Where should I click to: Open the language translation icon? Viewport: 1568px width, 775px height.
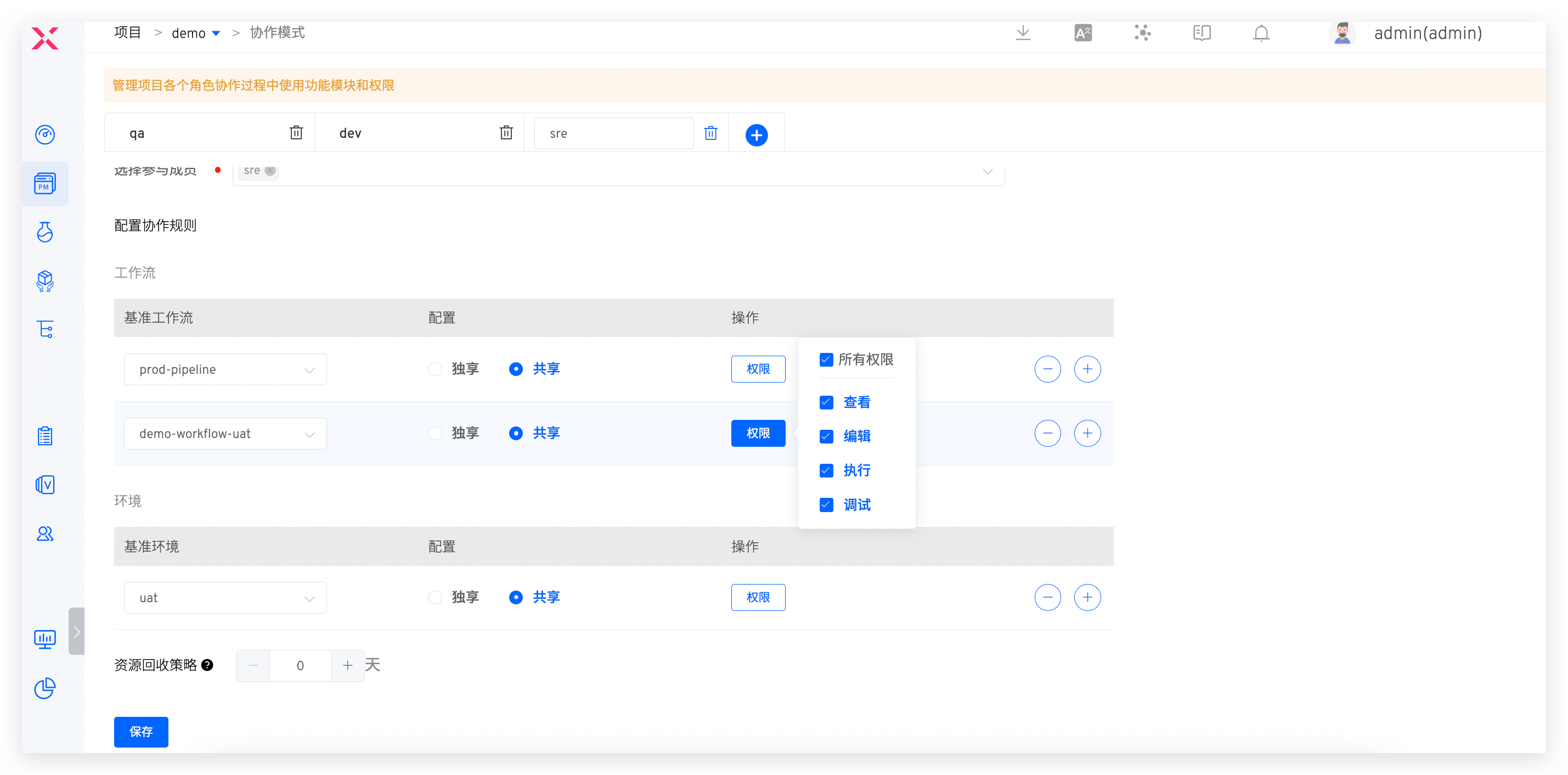pyautogui.click(x=1083, y=33)
